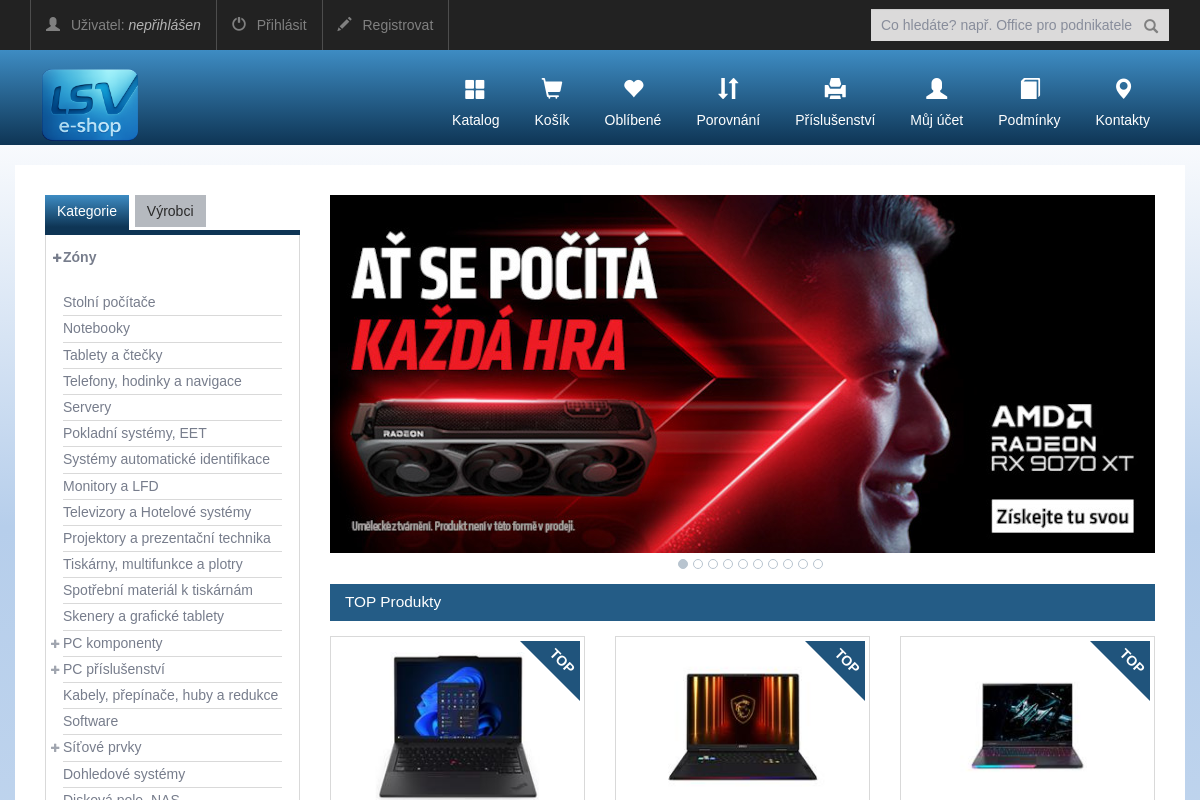Viewport: 1200px width, 800px height.
Task: Expand the PC komponenty category
Action: click(55, 643)
